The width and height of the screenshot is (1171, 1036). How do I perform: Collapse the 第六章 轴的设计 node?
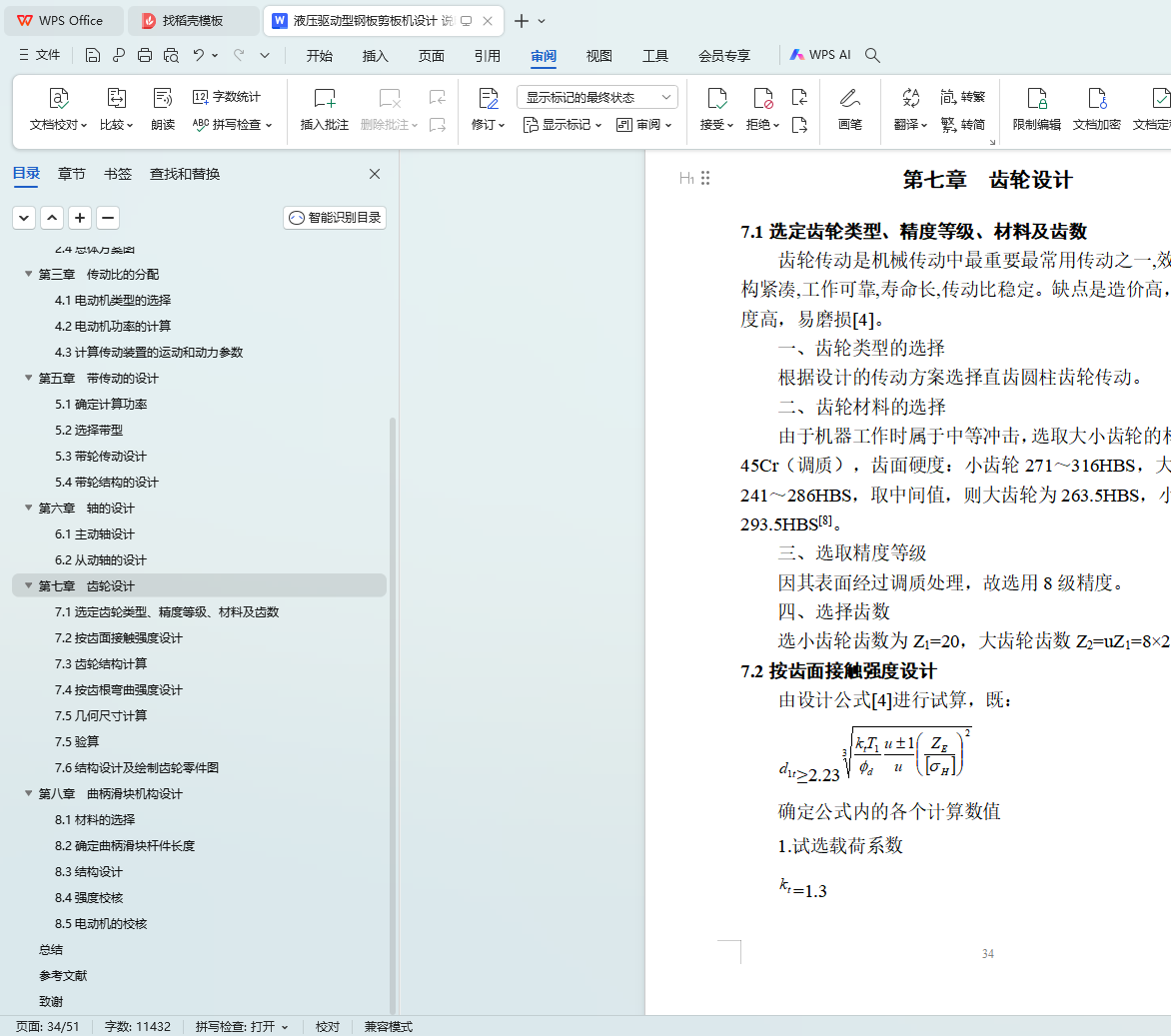(x=28, y=508)
